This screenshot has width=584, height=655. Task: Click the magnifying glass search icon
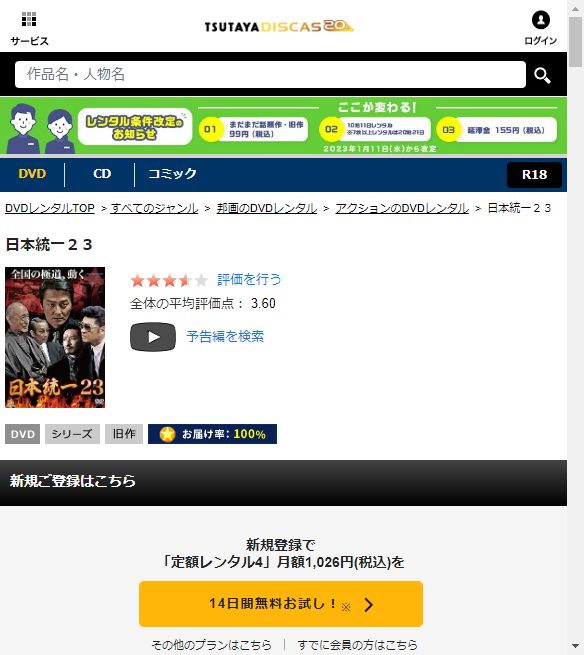542,75
